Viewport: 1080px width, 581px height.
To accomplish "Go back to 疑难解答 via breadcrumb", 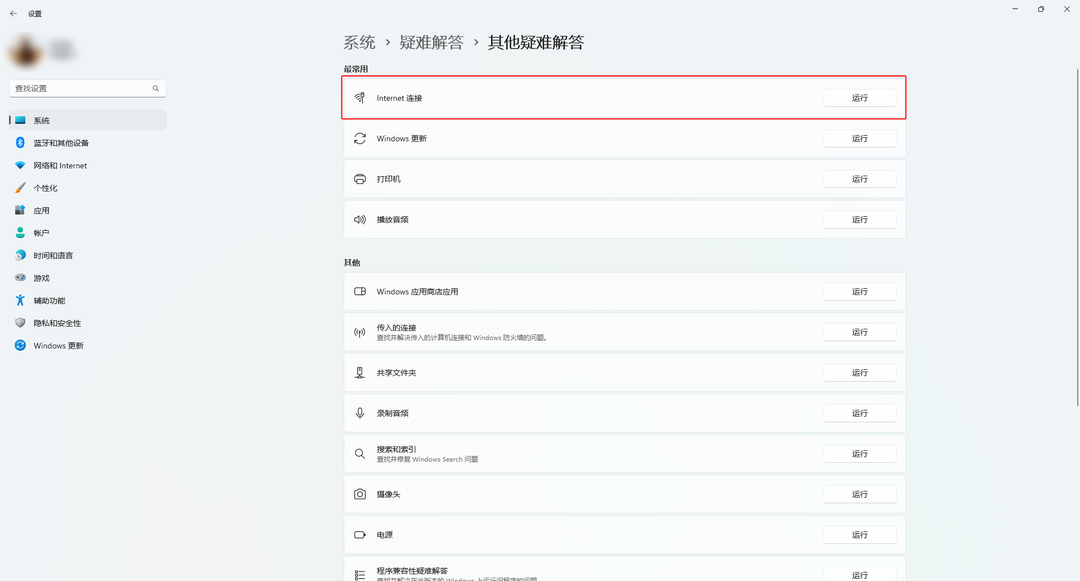I will point(432,43).
